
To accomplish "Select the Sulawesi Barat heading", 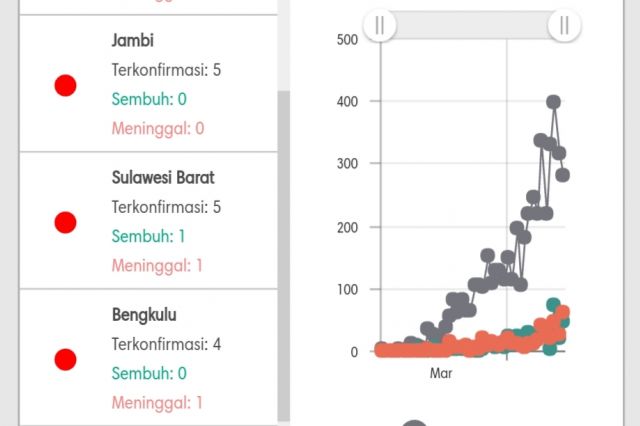I will (163, 178).
